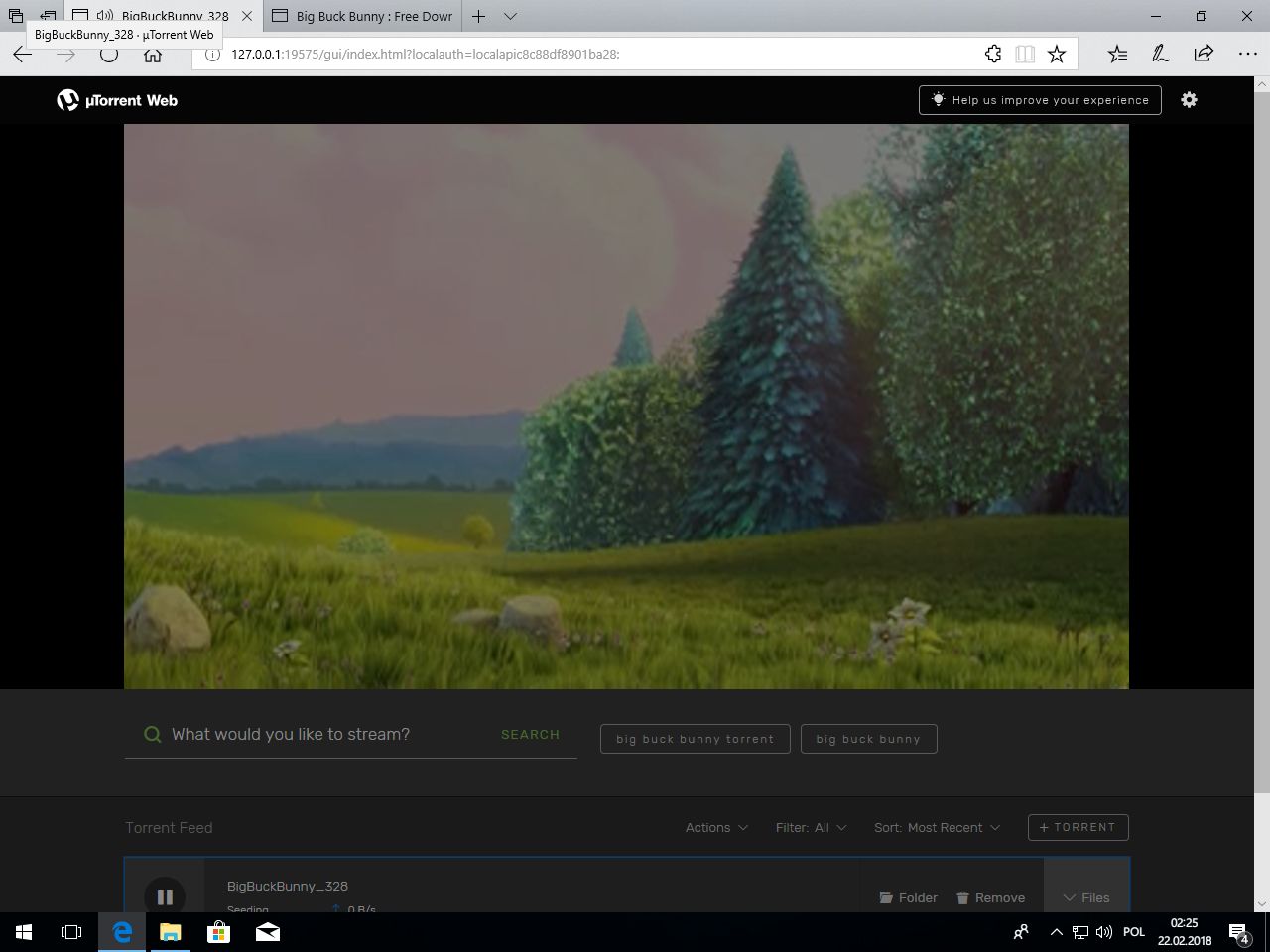This screenshot has height=952, width=1270.
Task: Open the tab list chevron
Action: (510, 16)
